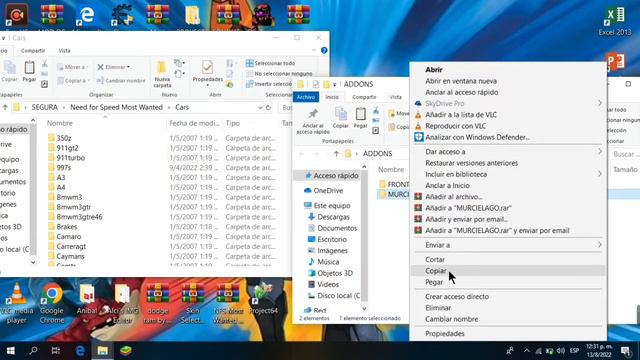640x360 pixels.
Task: Select the 350z folder in Cars window
Action: tap(64, 138)
